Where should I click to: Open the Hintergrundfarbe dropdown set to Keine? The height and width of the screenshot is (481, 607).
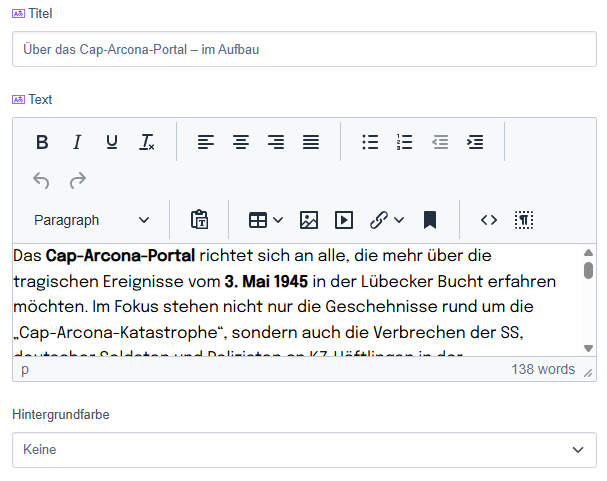pos(304,450)
